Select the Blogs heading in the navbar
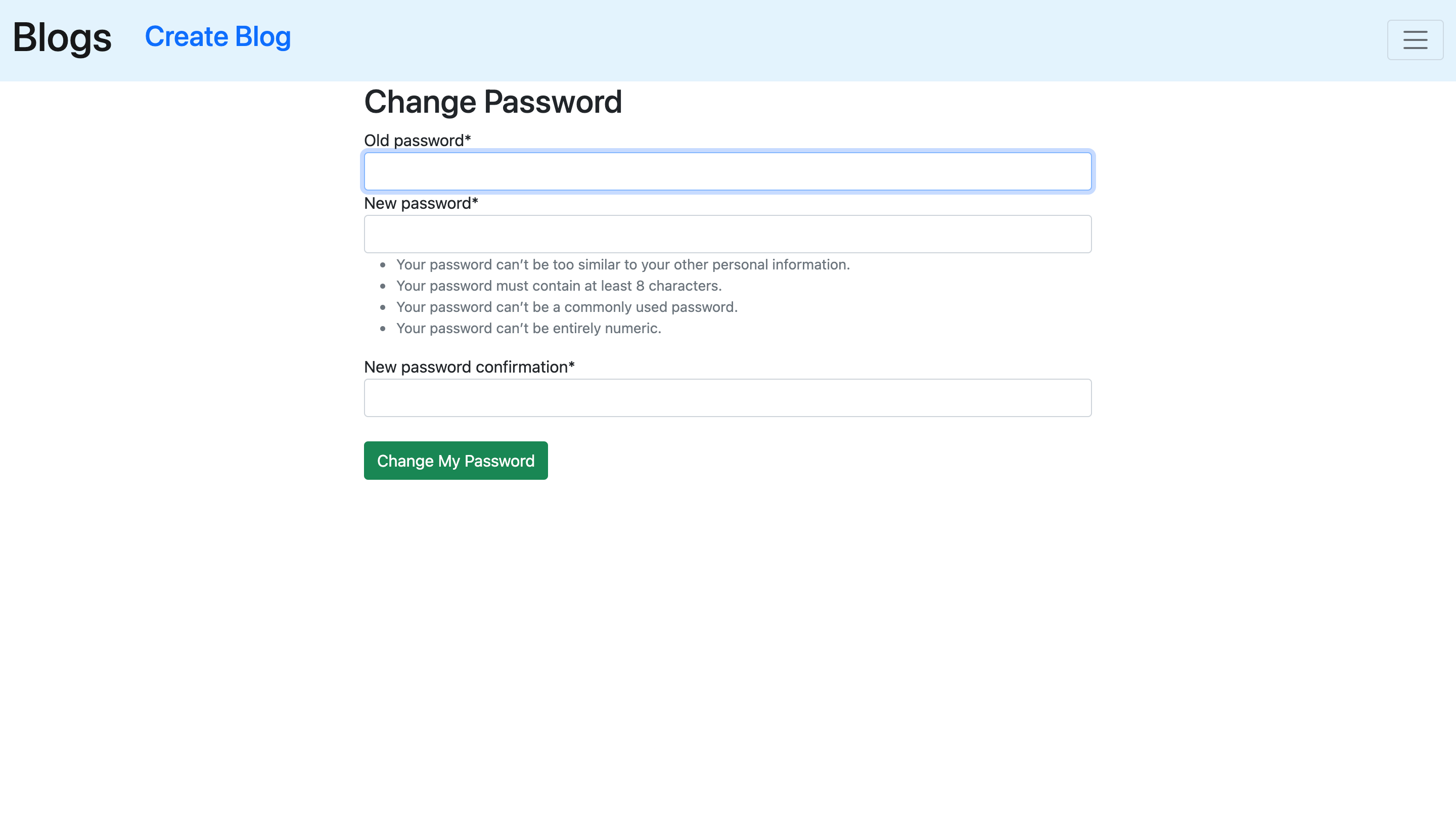Screen dimensions: 1456x819 [62, 38]
